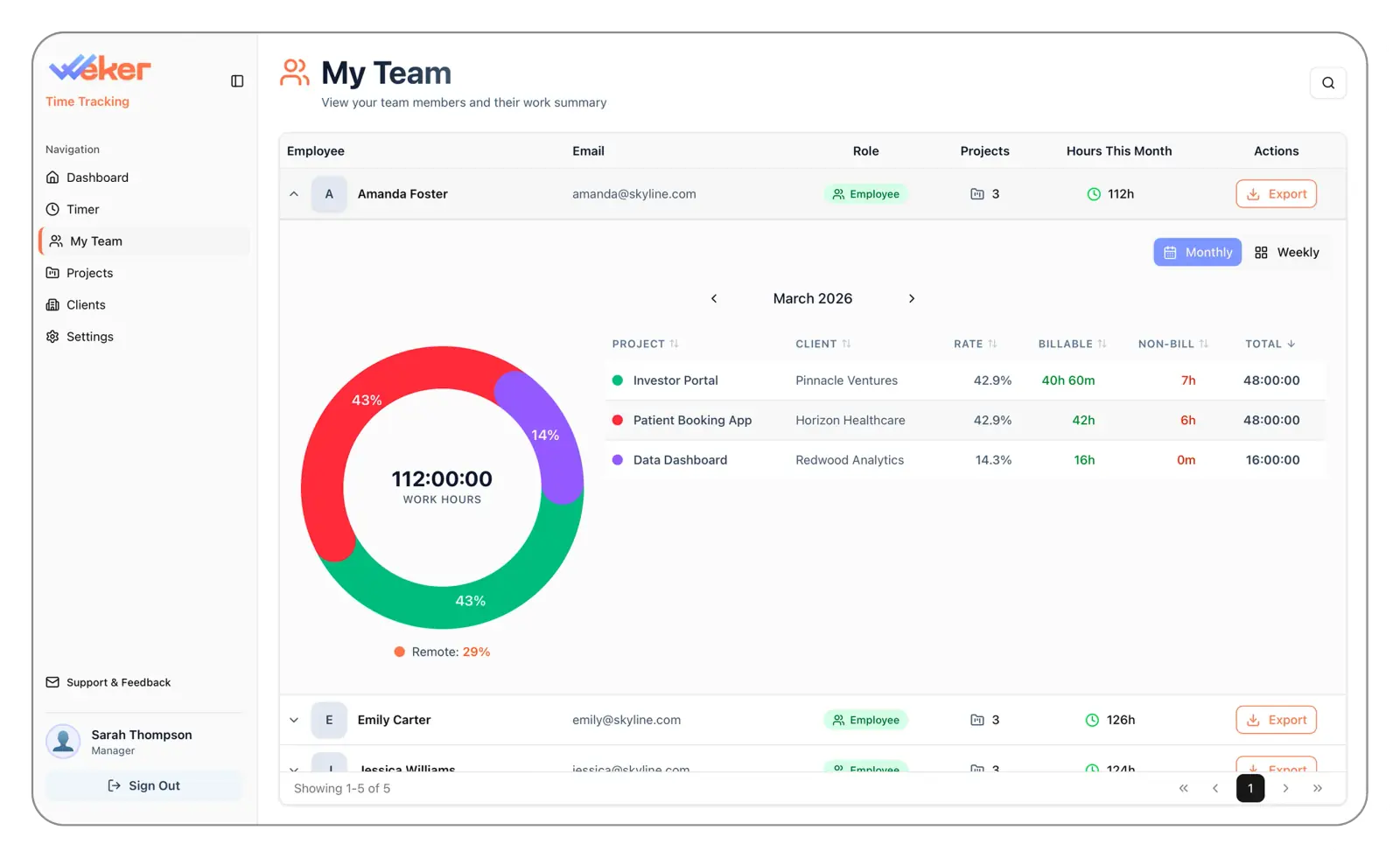Toggle the sidebar collapse control
This screenshot has width=1400, height=858.
[236, 80]
